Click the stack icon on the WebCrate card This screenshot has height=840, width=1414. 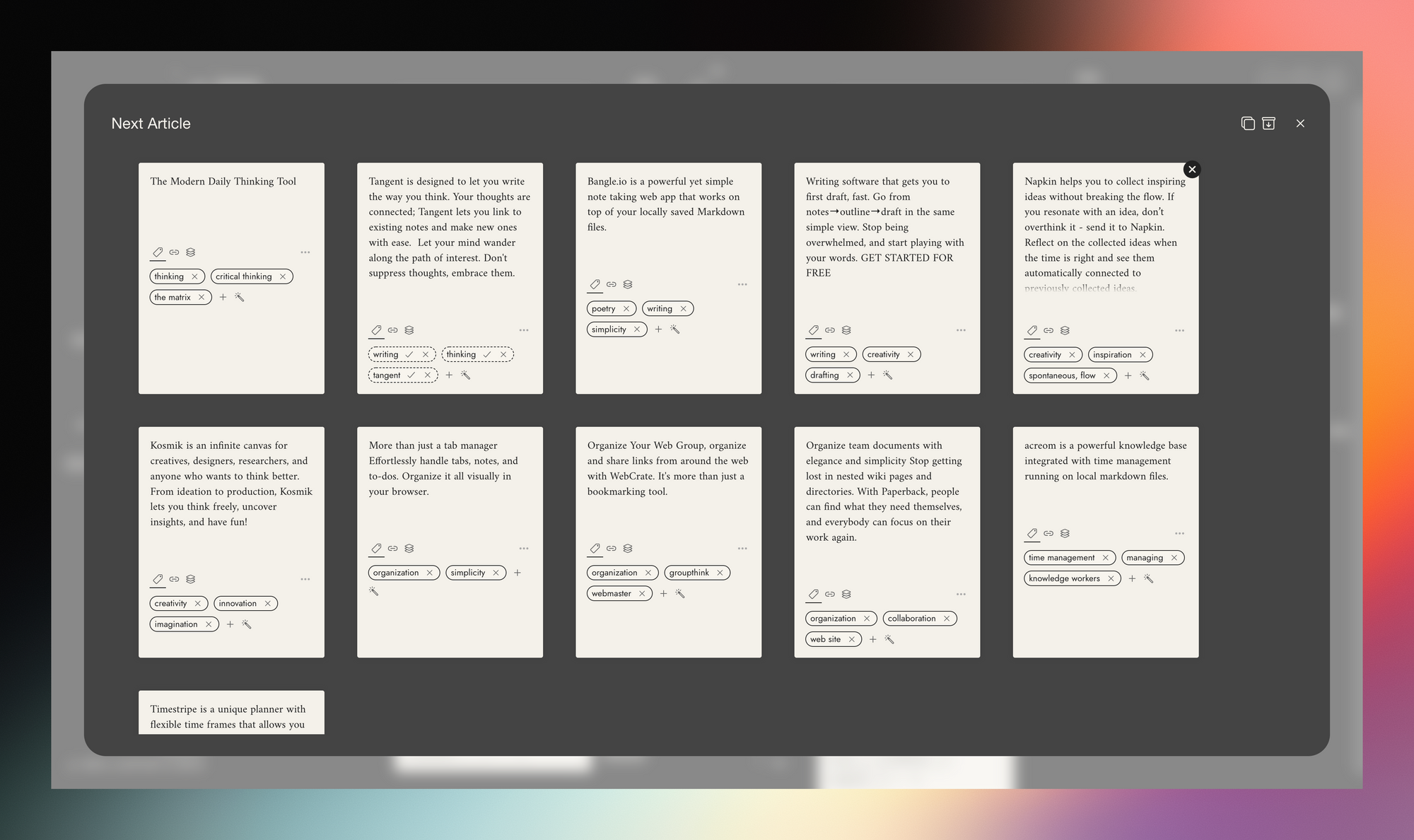click(628, 549)
